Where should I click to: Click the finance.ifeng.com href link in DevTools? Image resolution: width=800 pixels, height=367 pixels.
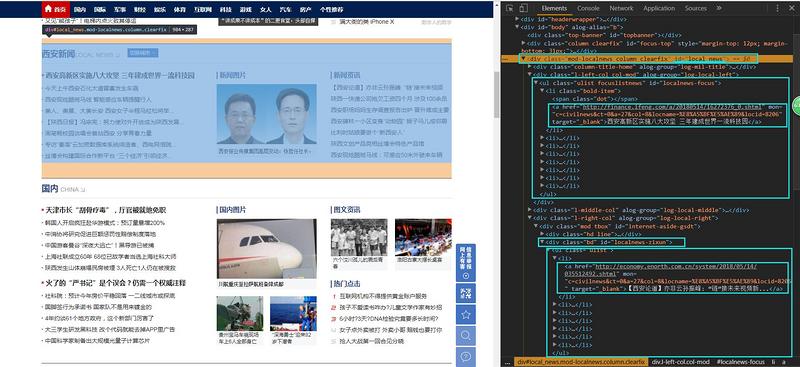pos(672,107)
